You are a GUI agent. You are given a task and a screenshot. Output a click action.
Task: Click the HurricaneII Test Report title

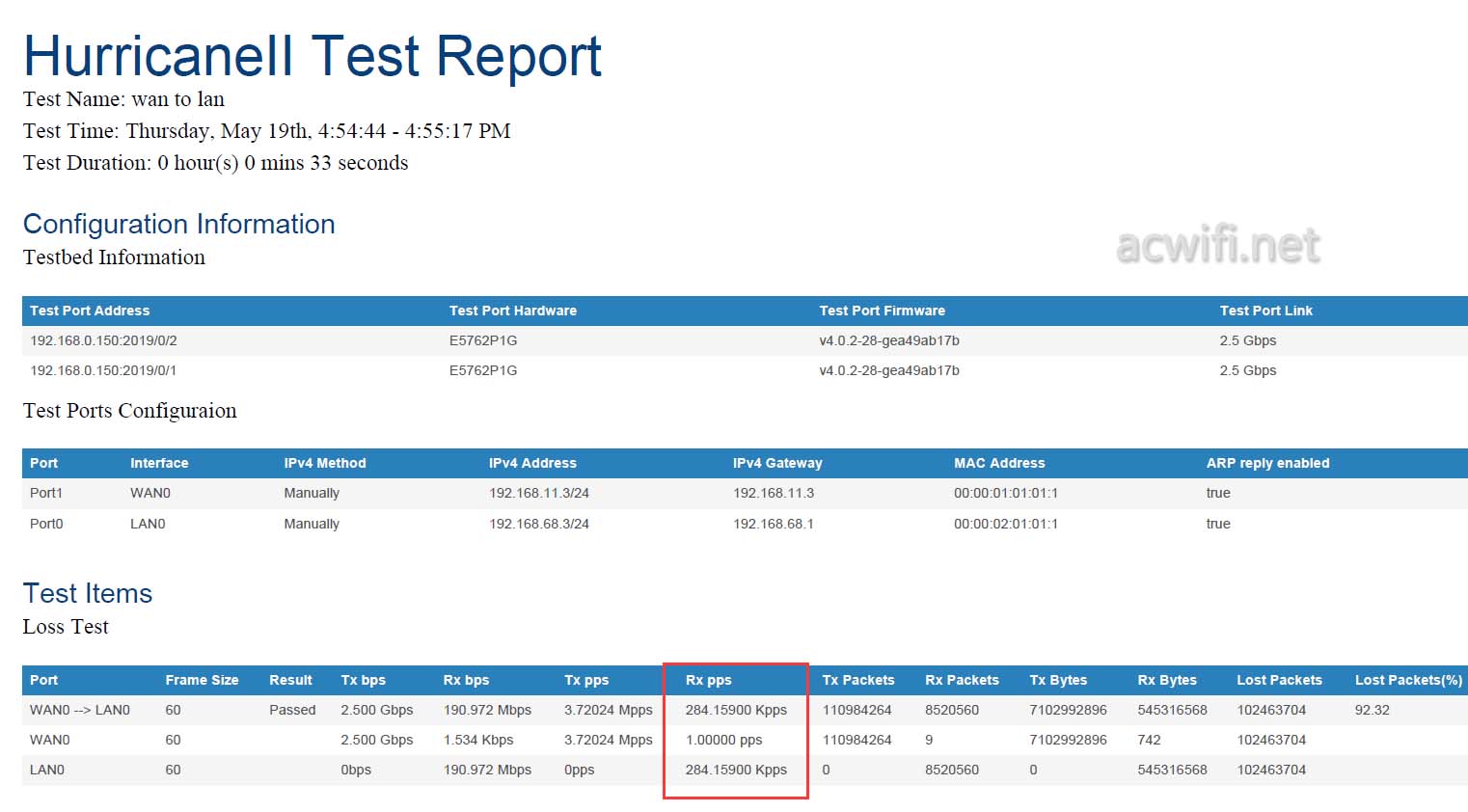313,56
